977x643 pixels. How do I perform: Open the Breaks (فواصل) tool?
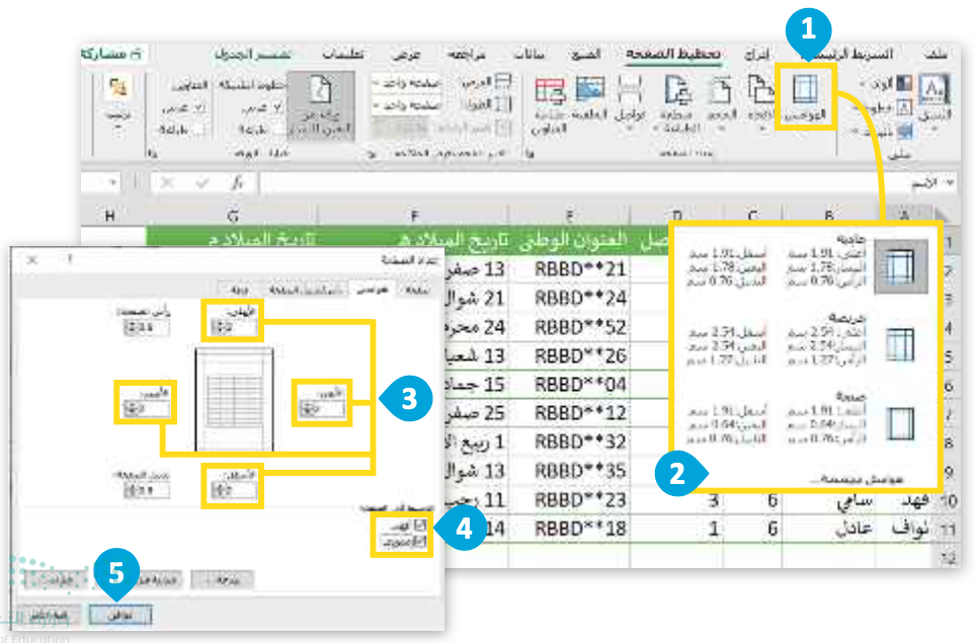coord(629,101)
